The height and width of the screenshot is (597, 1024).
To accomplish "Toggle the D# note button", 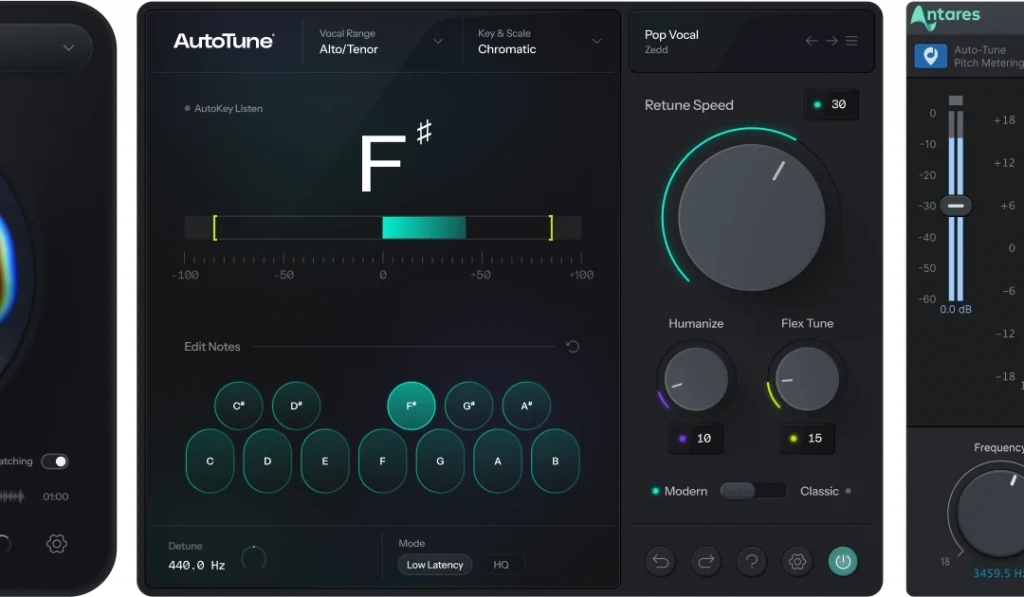I will [296, 406].
